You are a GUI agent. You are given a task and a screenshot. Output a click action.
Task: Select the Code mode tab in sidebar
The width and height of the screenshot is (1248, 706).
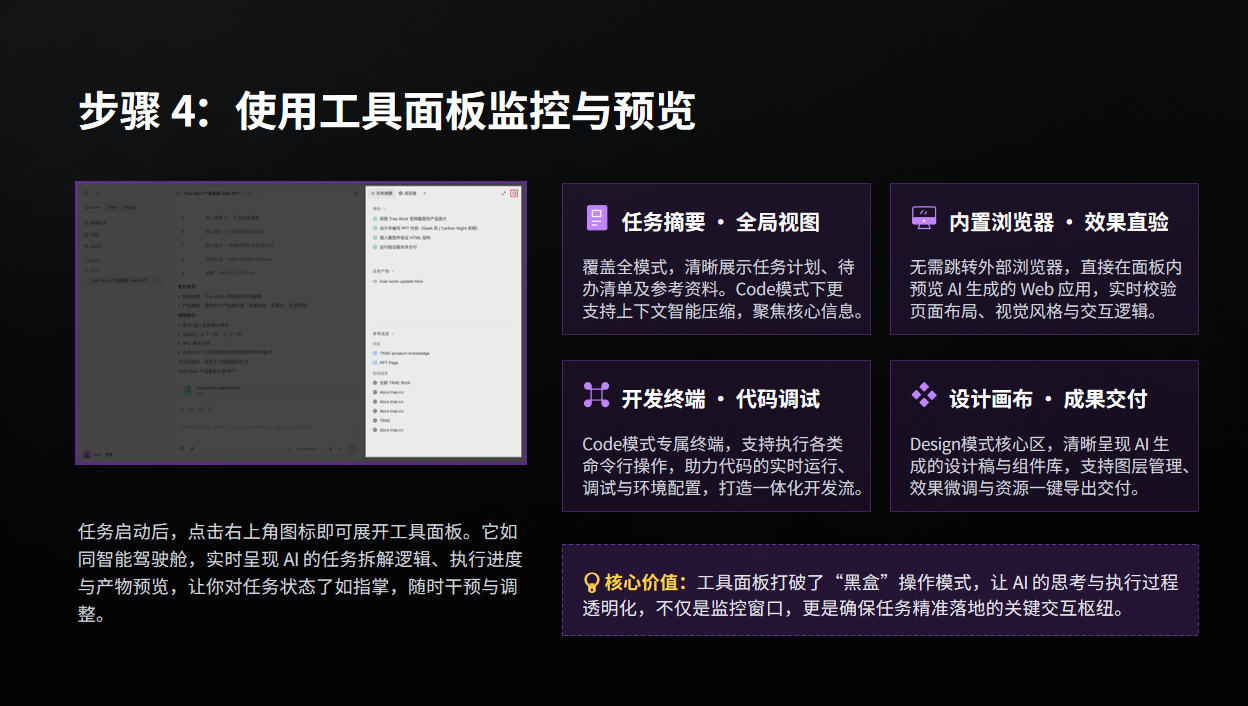point(111,207)
